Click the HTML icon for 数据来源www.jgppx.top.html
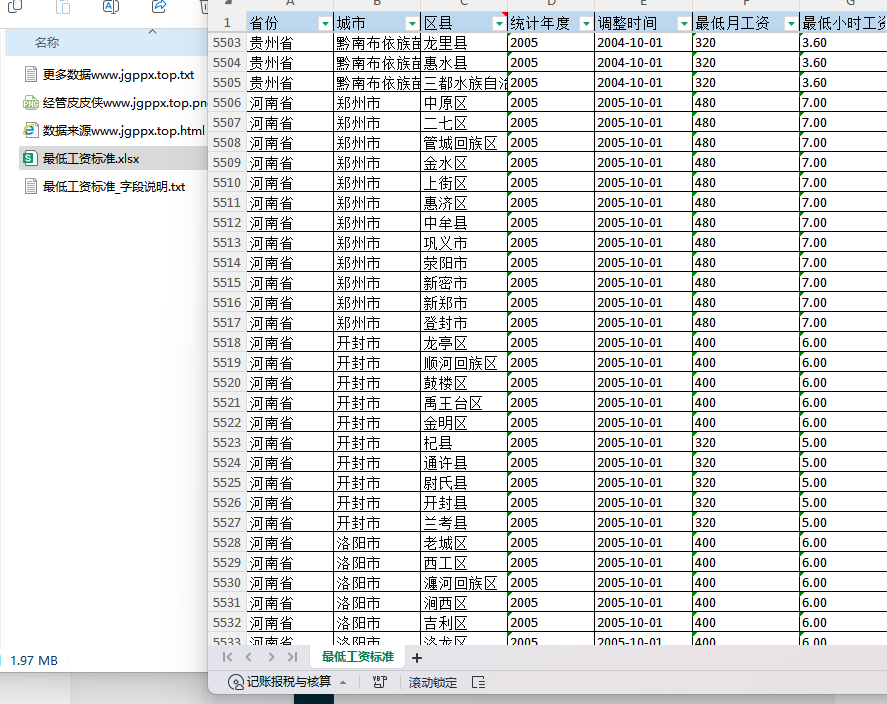The height and width of the screenshot is (704, 887). click(31, 130)
